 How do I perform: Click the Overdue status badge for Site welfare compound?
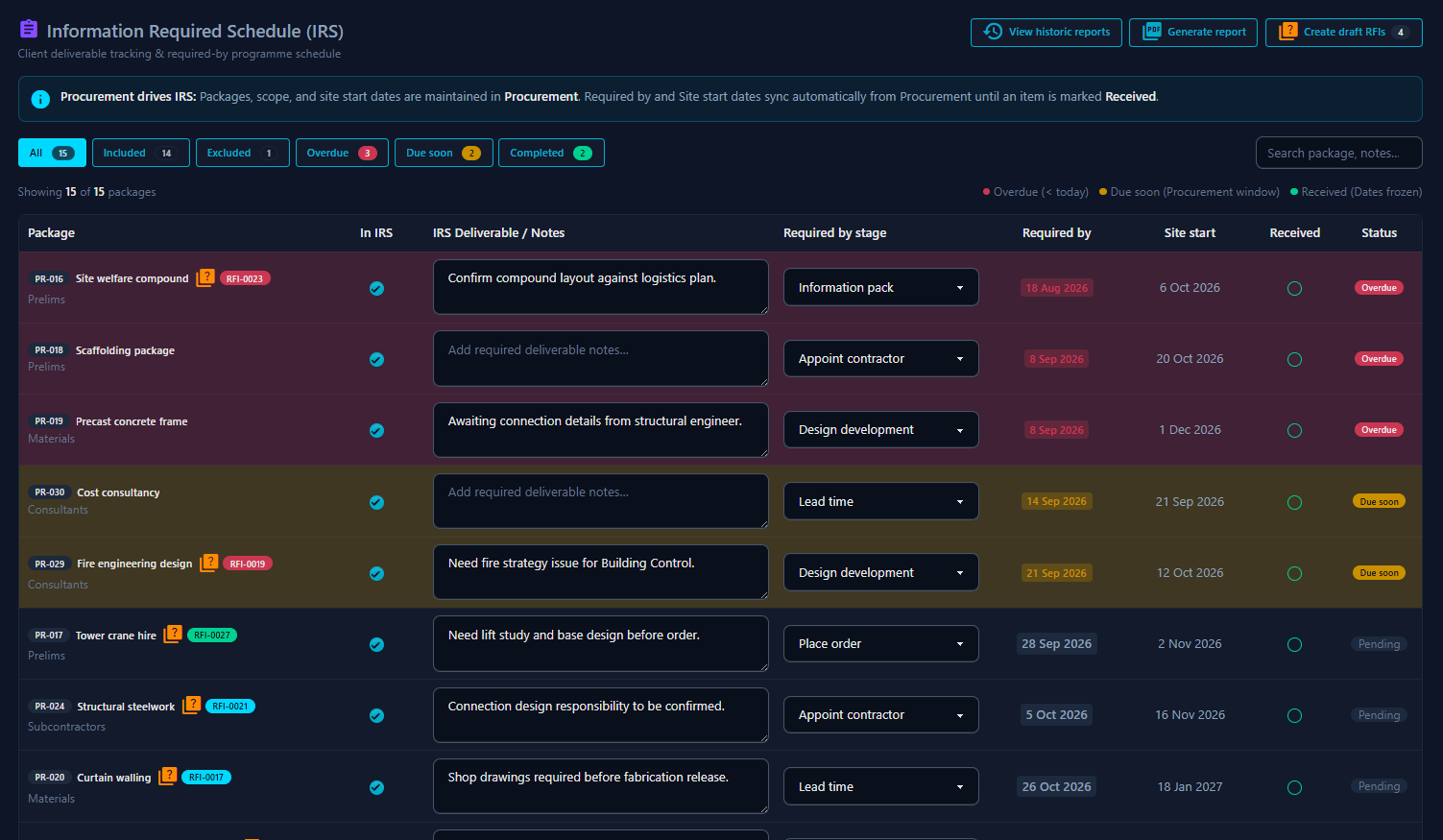click(1379, 288)
